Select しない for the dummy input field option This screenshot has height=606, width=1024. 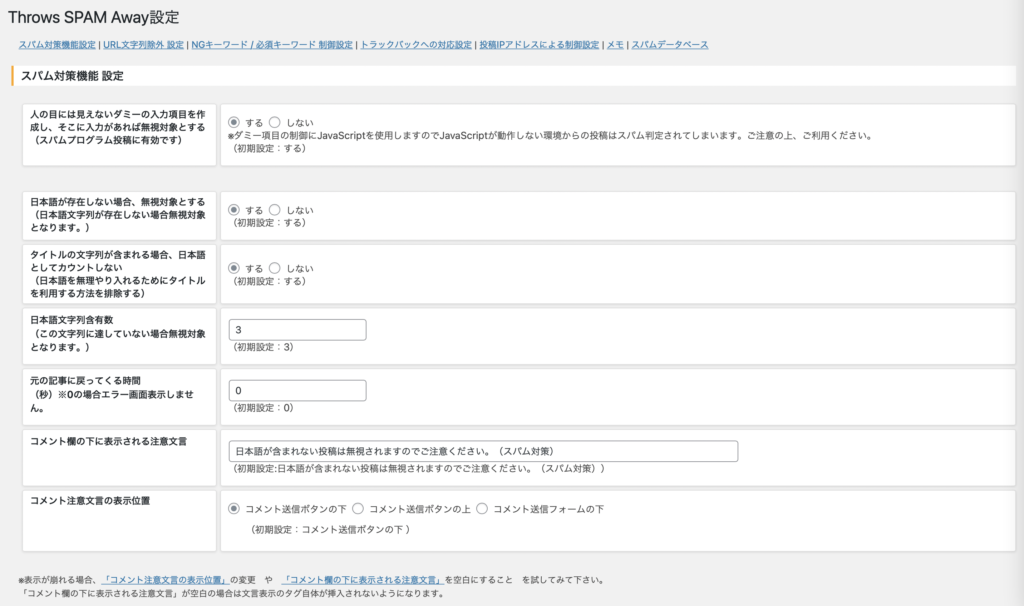(275, 122)
